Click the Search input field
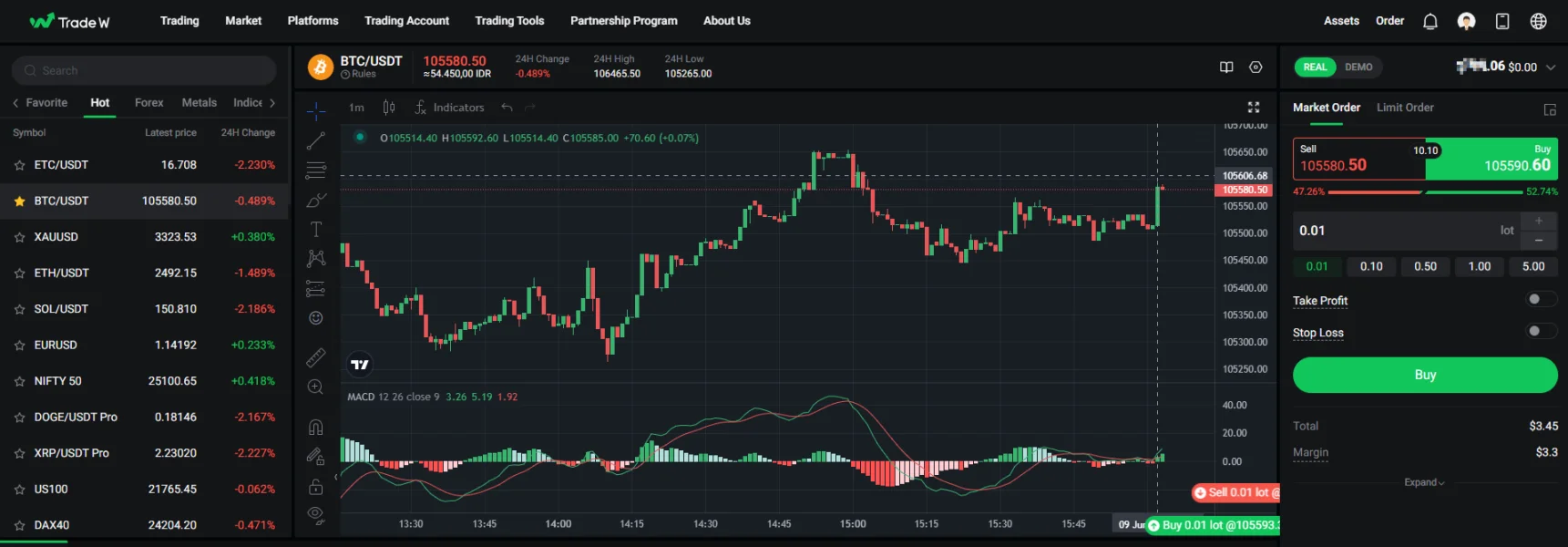 click(144, 70)
